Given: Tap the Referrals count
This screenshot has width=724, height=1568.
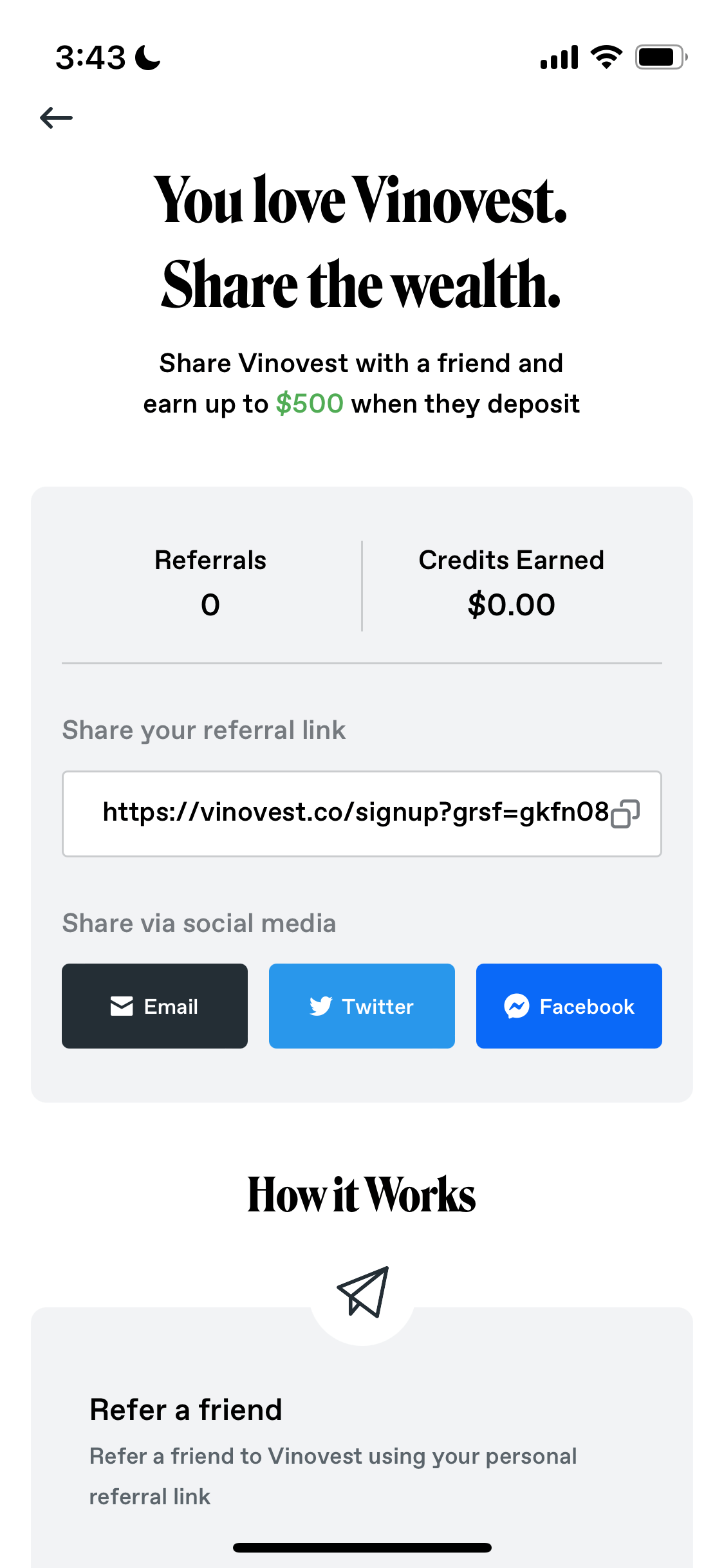Looking at the screenshot, I should 210,605.
